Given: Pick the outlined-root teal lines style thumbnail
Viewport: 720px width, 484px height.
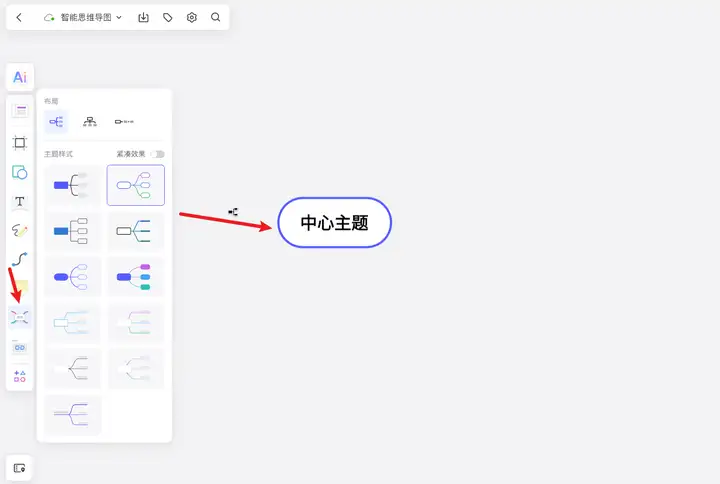Looking at the screenshot, I should pyautogui.click(x=135, y=231).
